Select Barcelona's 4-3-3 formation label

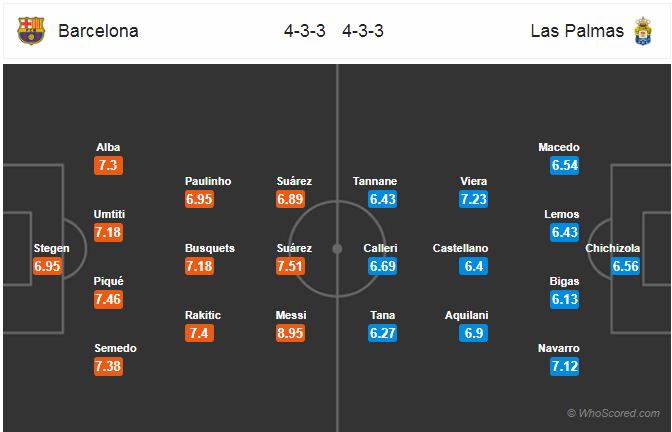305,31
